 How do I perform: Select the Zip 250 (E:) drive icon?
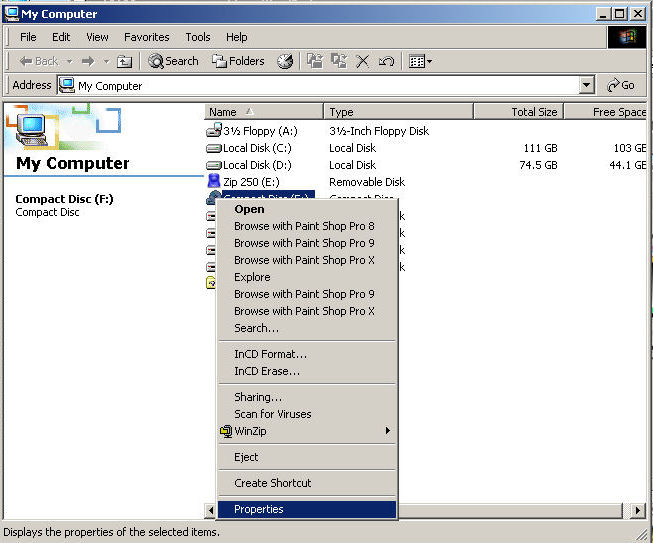[214, 182]
